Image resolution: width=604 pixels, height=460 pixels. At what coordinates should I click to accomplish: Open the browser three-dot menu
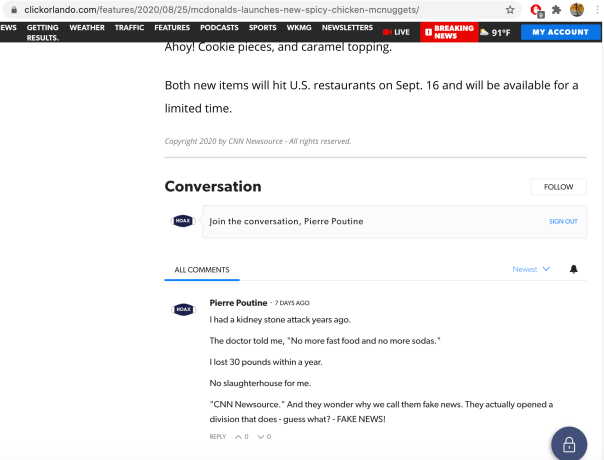coord(597,10)
